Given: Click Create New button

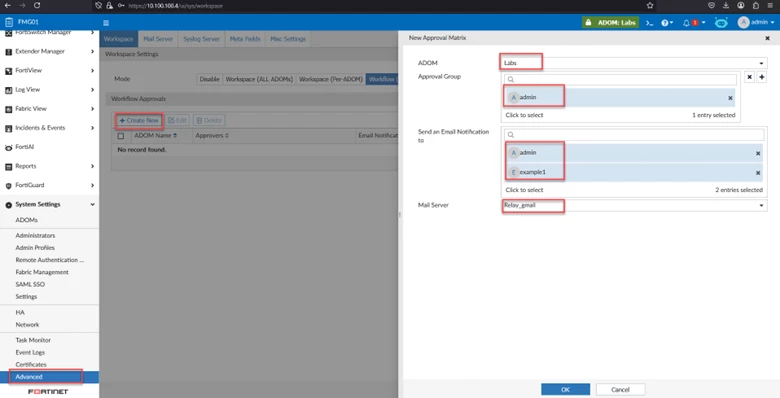Looking at the screenshot, I should pos(139,120).
